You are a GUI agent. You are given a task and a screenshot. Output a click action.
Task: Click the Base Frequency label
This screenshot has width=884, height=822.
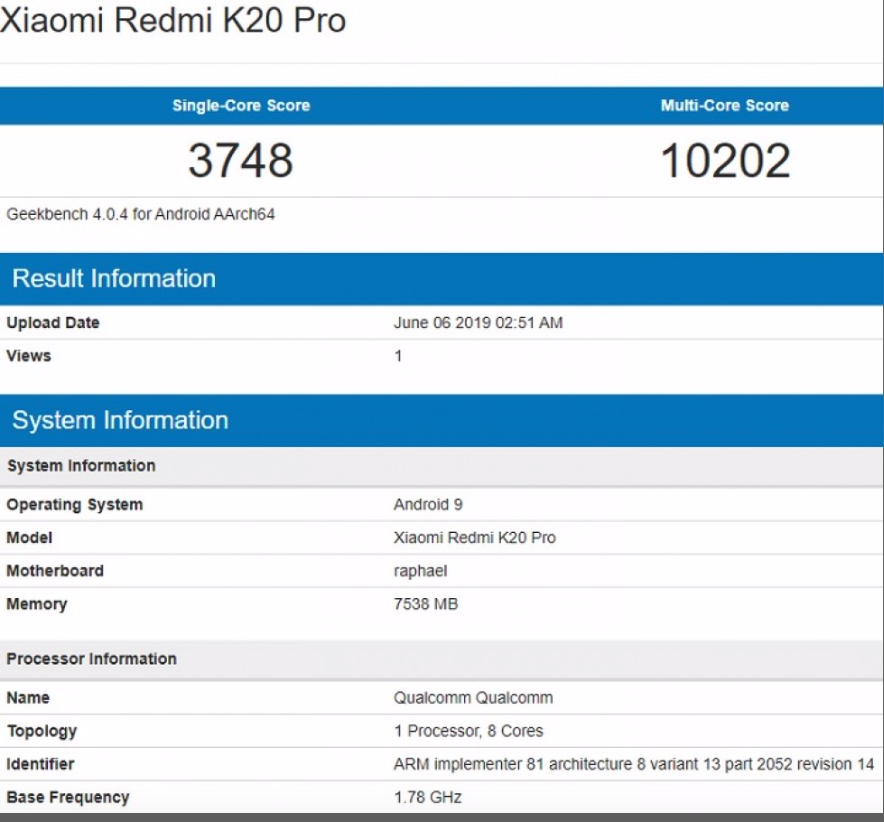point(68,797)
